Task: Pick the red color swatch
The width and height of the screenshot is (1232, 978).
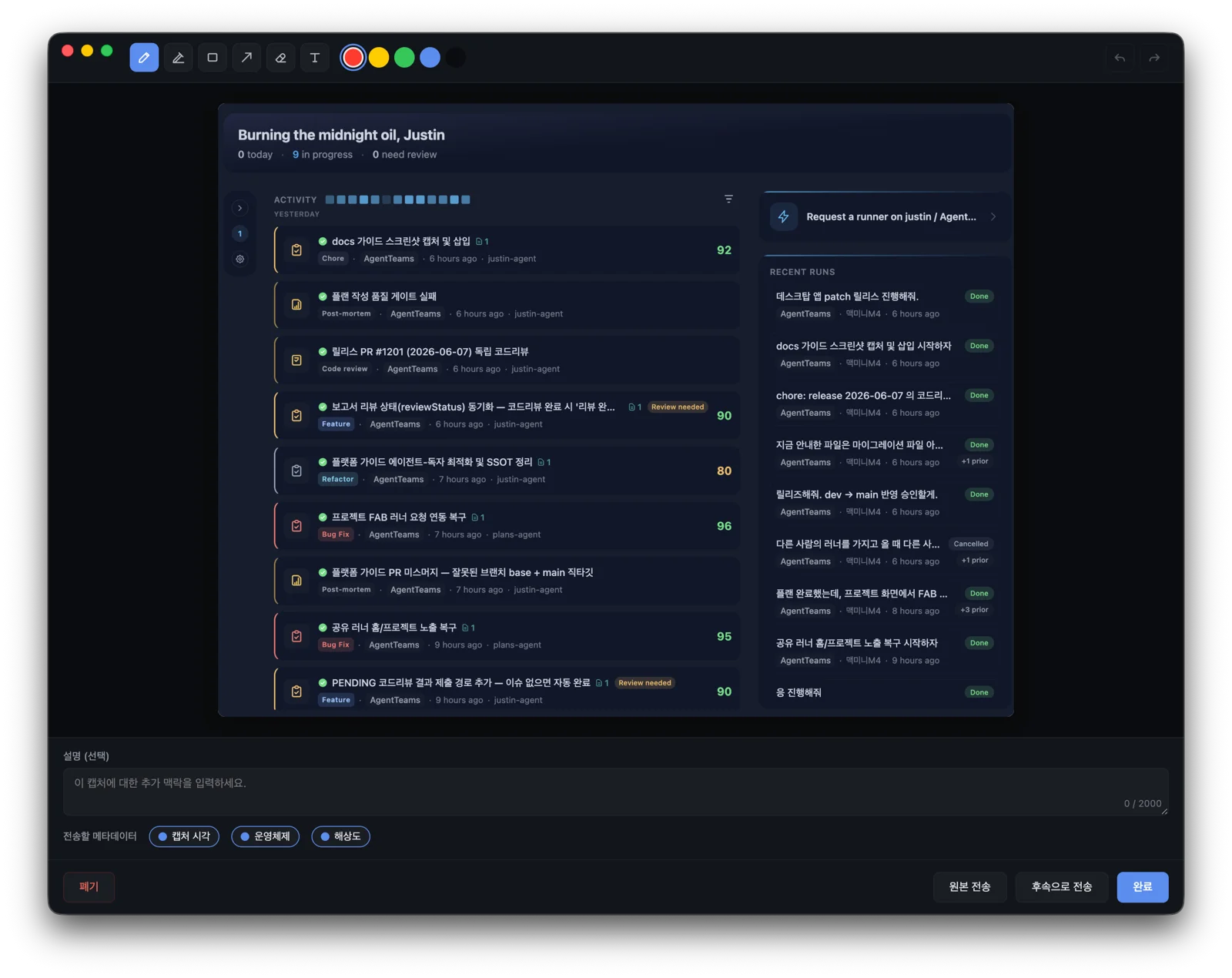Action: pyautogui.click(x=353, y=58)
